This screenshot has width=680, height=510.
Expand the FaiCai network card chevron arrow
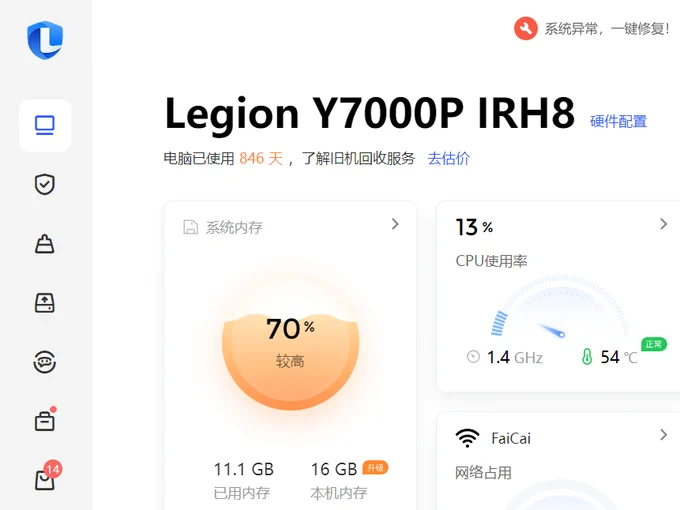[x=663, y=435]
